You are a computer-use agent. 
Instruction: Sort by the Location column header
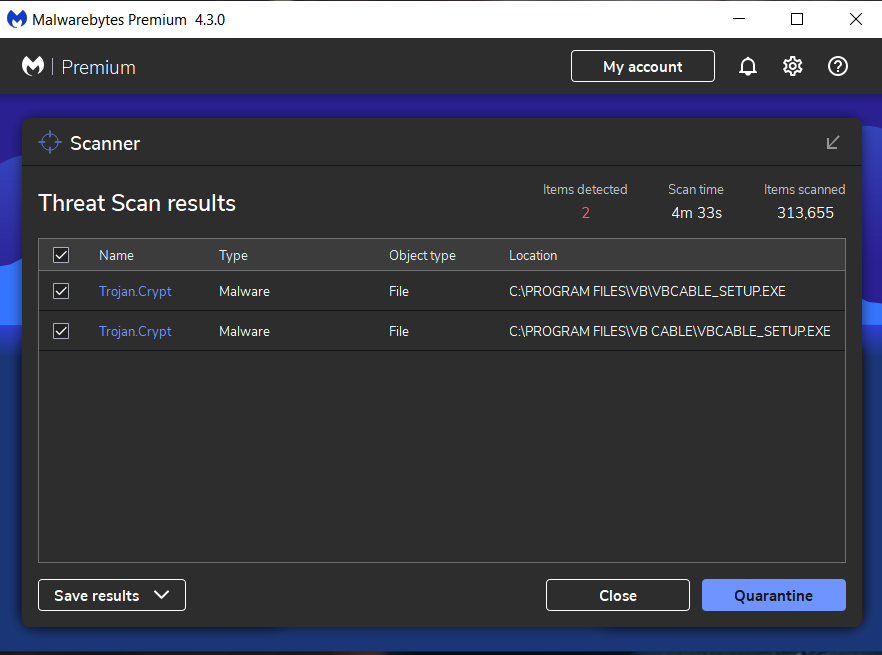(x=533, y=256)
